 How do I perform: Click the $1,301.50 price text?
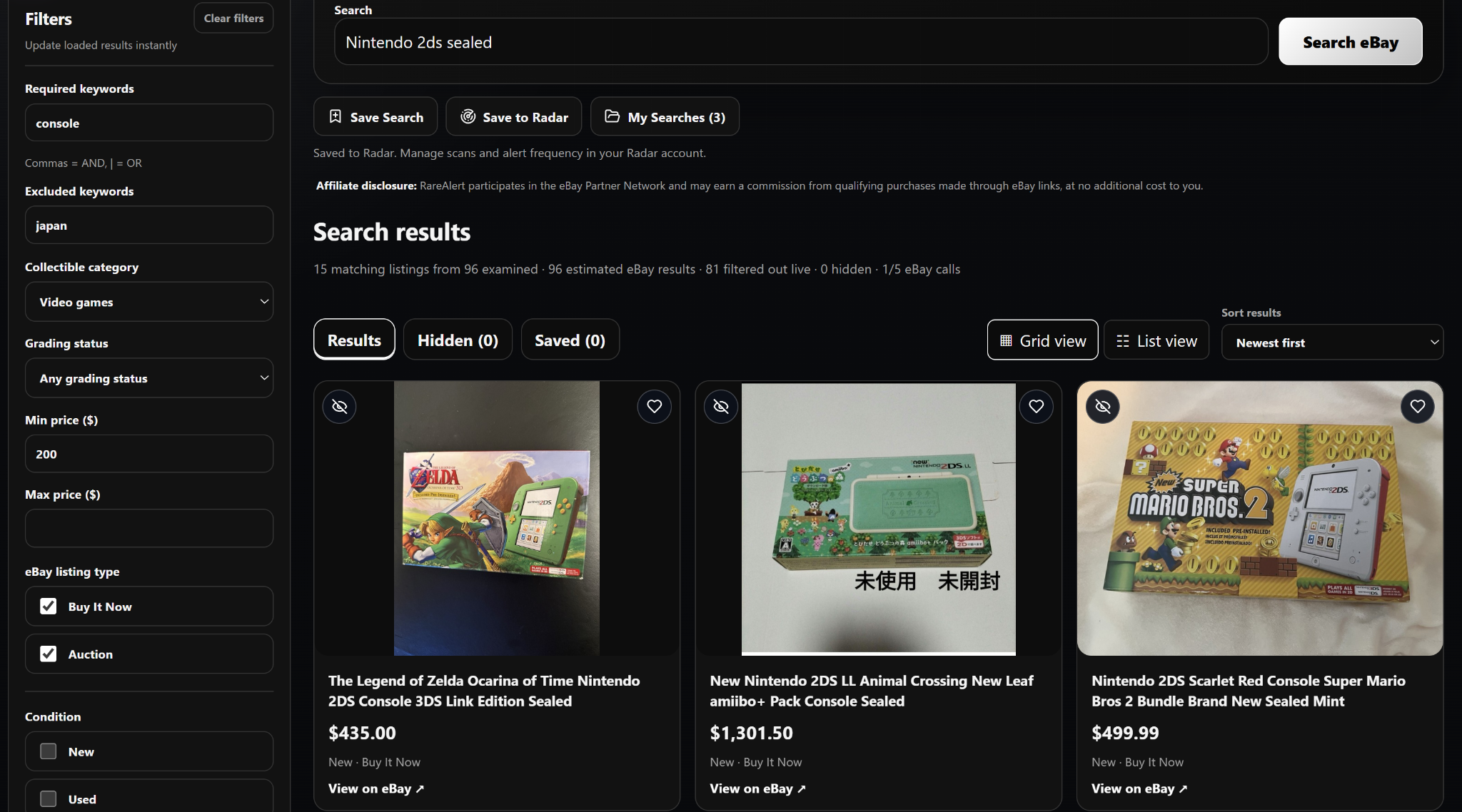(x=751, y=733)
